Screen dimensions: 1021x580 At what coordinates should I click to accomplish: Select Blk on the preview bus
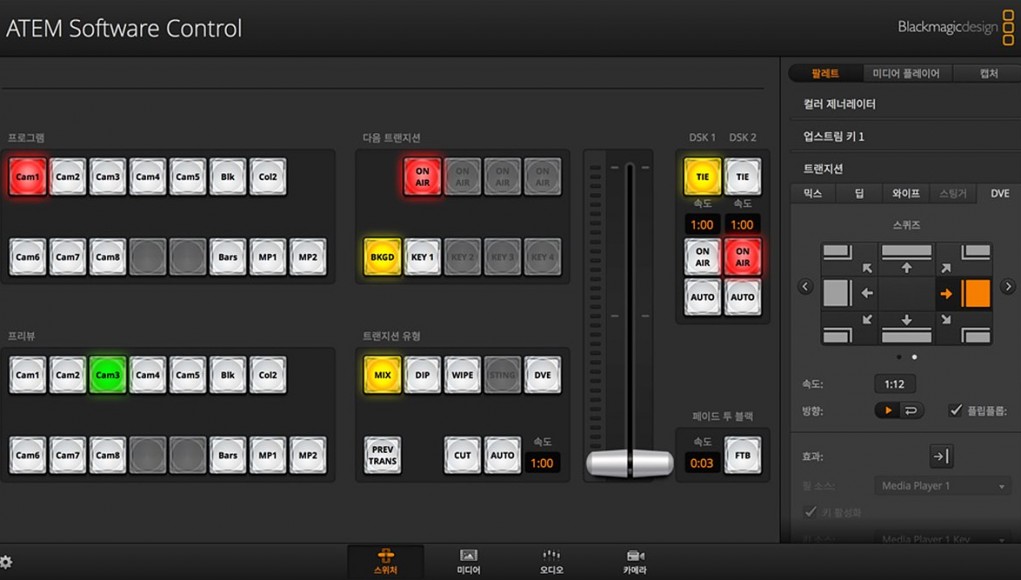coord(228,375)
